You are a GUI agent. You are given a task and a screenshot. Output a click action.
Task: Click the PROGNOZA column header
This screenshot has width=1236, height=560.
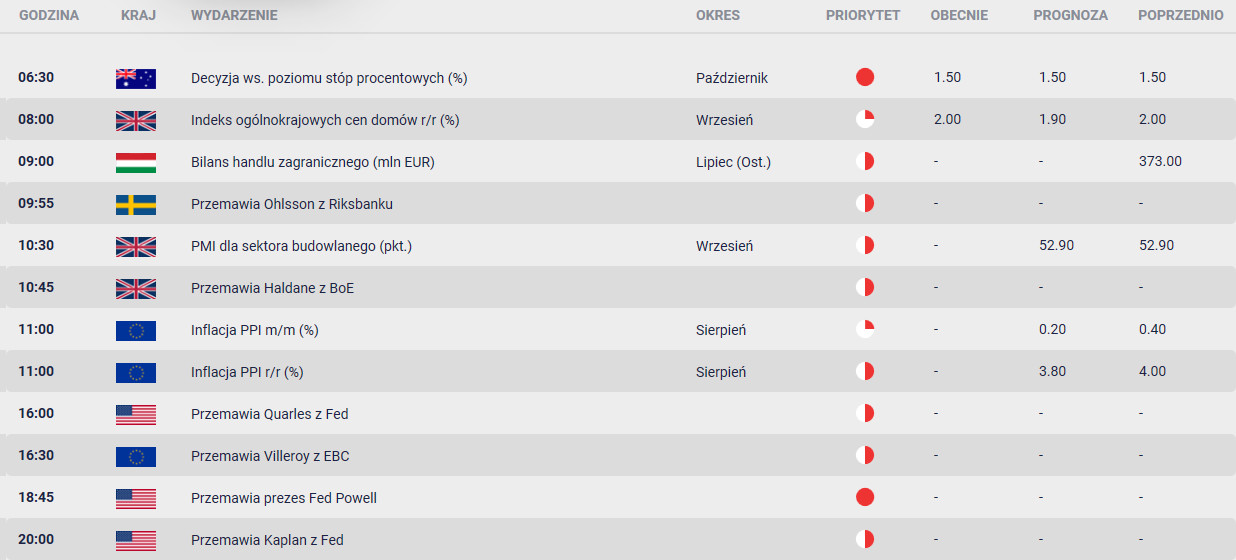1071,16
